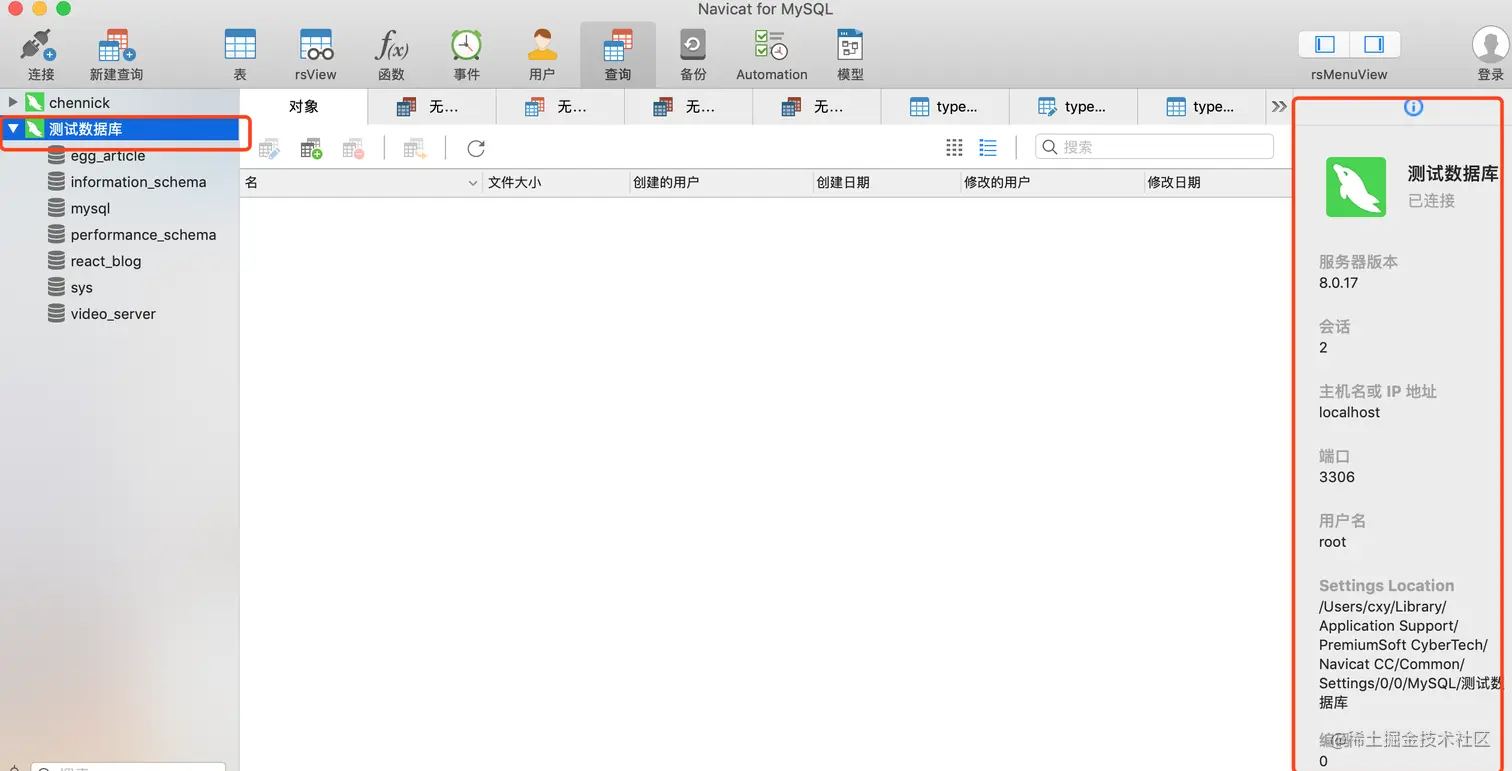
Task: Click the green 测试数据库 dolphin logo
Action: [x=1356, y=187]
